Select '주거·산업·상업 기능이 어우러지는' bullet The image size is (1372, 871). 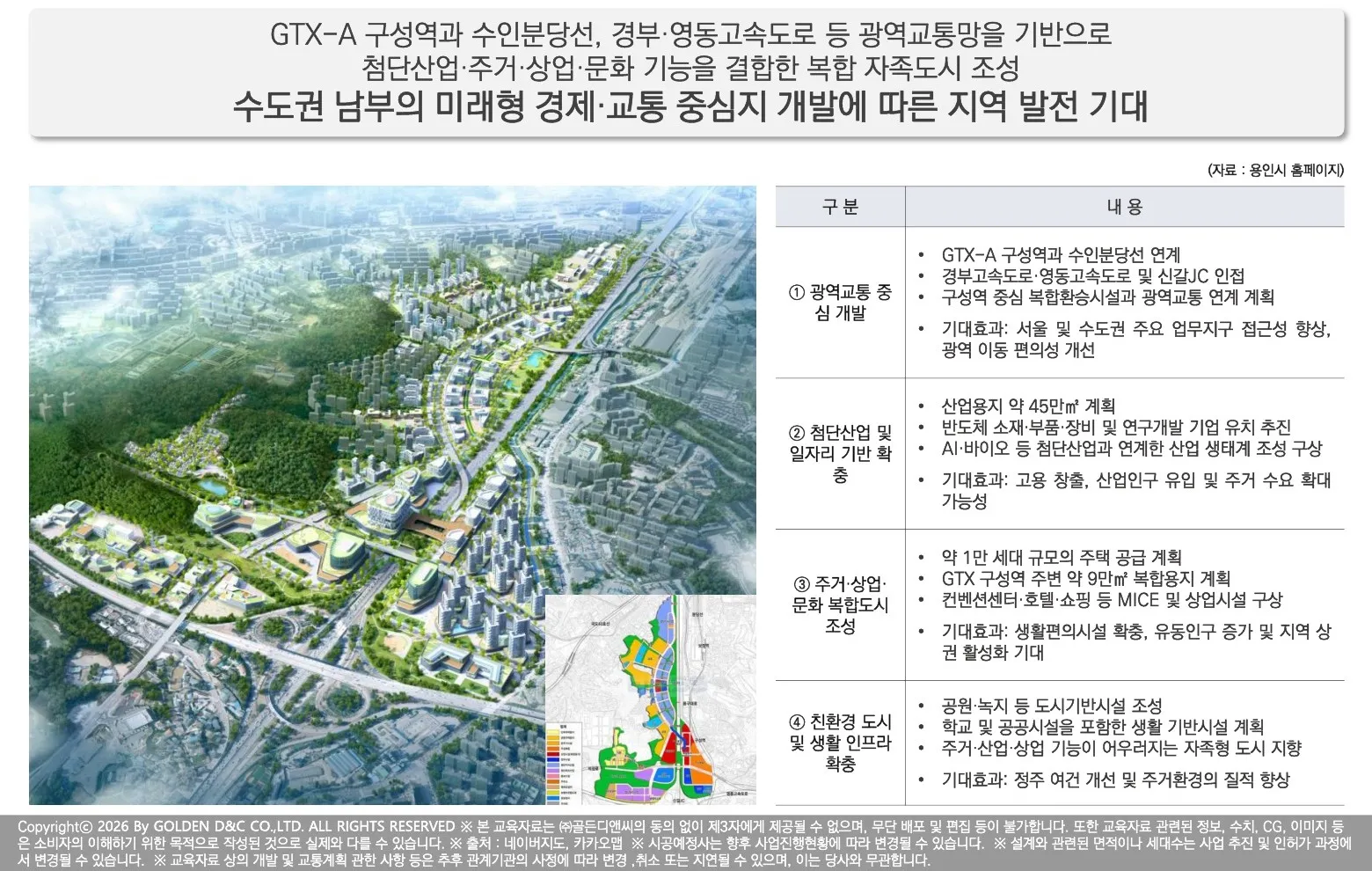[x=1121, y=748]
